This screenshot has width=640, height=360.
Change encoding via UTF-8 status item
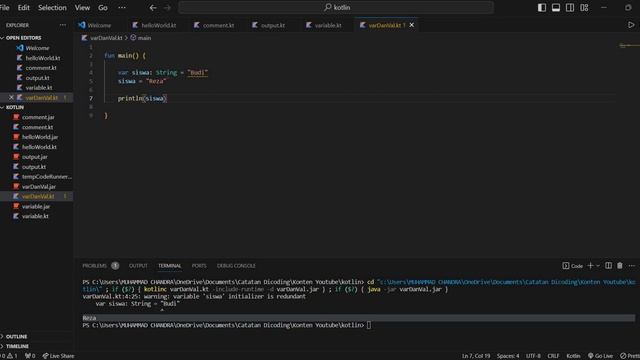click(533, 356)
